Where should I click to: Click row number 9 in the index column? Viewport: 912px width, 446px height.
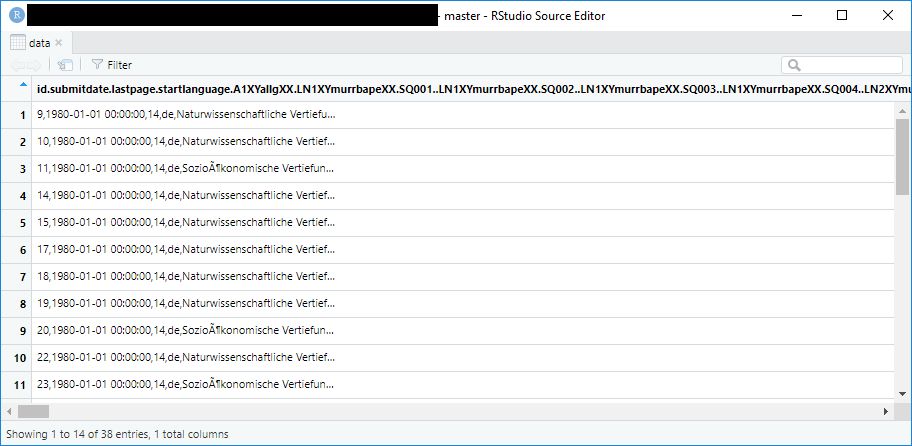(20, 330)
